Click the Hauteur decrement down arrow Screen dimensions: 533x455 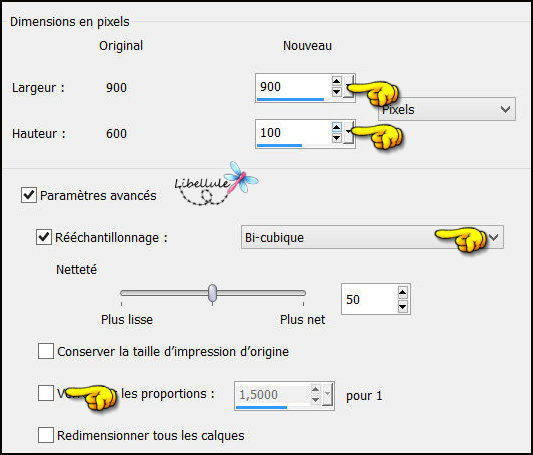click(x=336, y=138)
